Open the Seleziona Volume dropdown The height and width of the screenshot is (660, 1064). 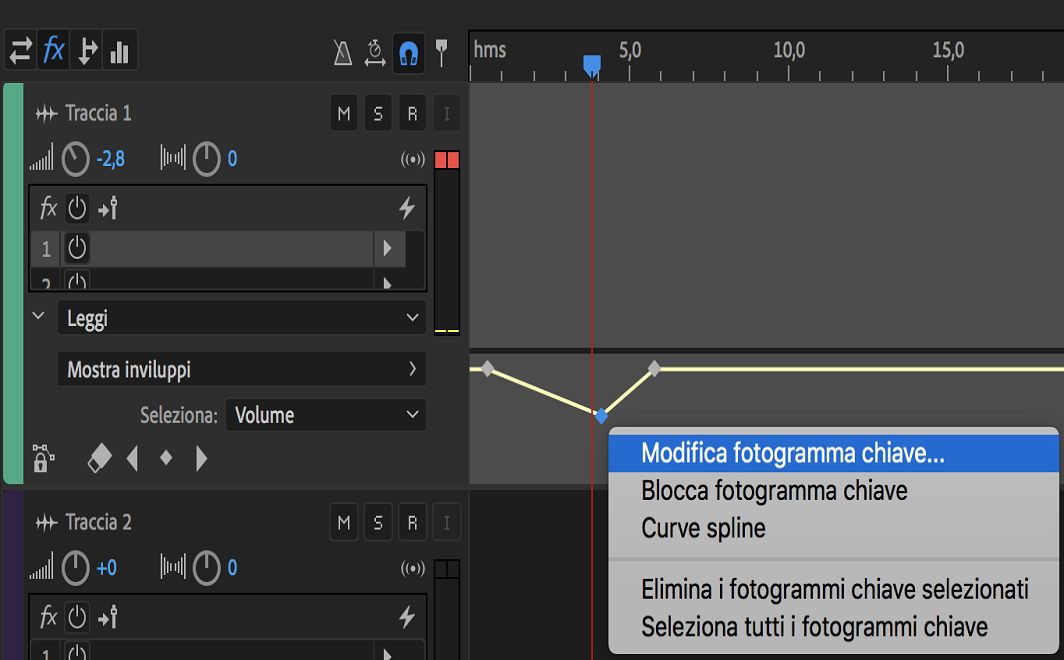pos(326,415)
